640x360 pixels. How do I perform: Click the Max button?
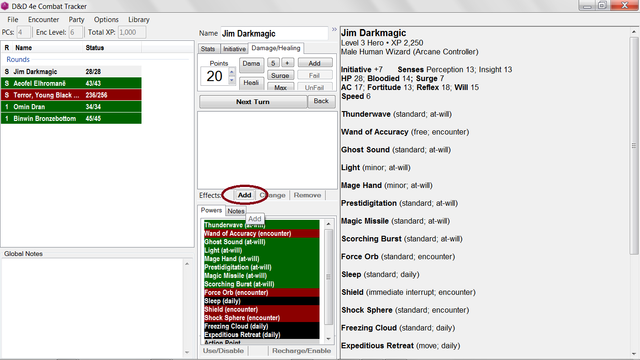(280, 87)
